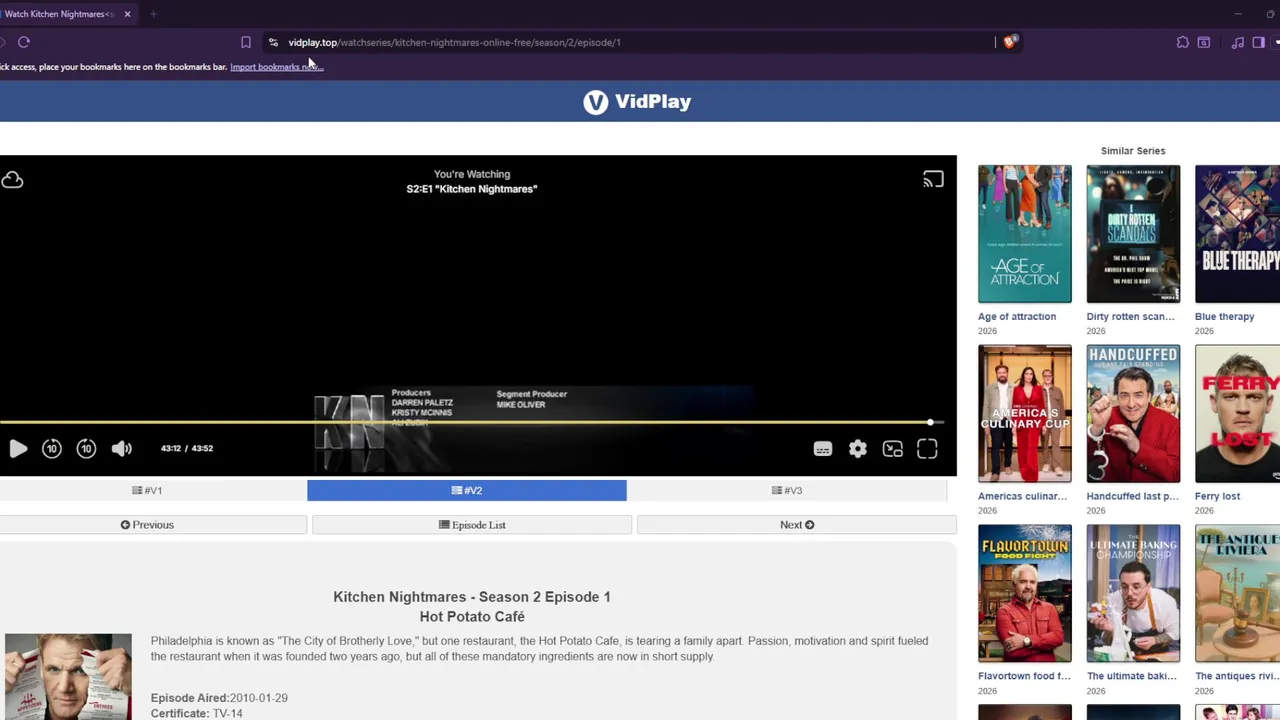The width and height of the screenshot is (1280, 720).
Task: Click the Americas culinar... title link
Action: coord(1022,497)
